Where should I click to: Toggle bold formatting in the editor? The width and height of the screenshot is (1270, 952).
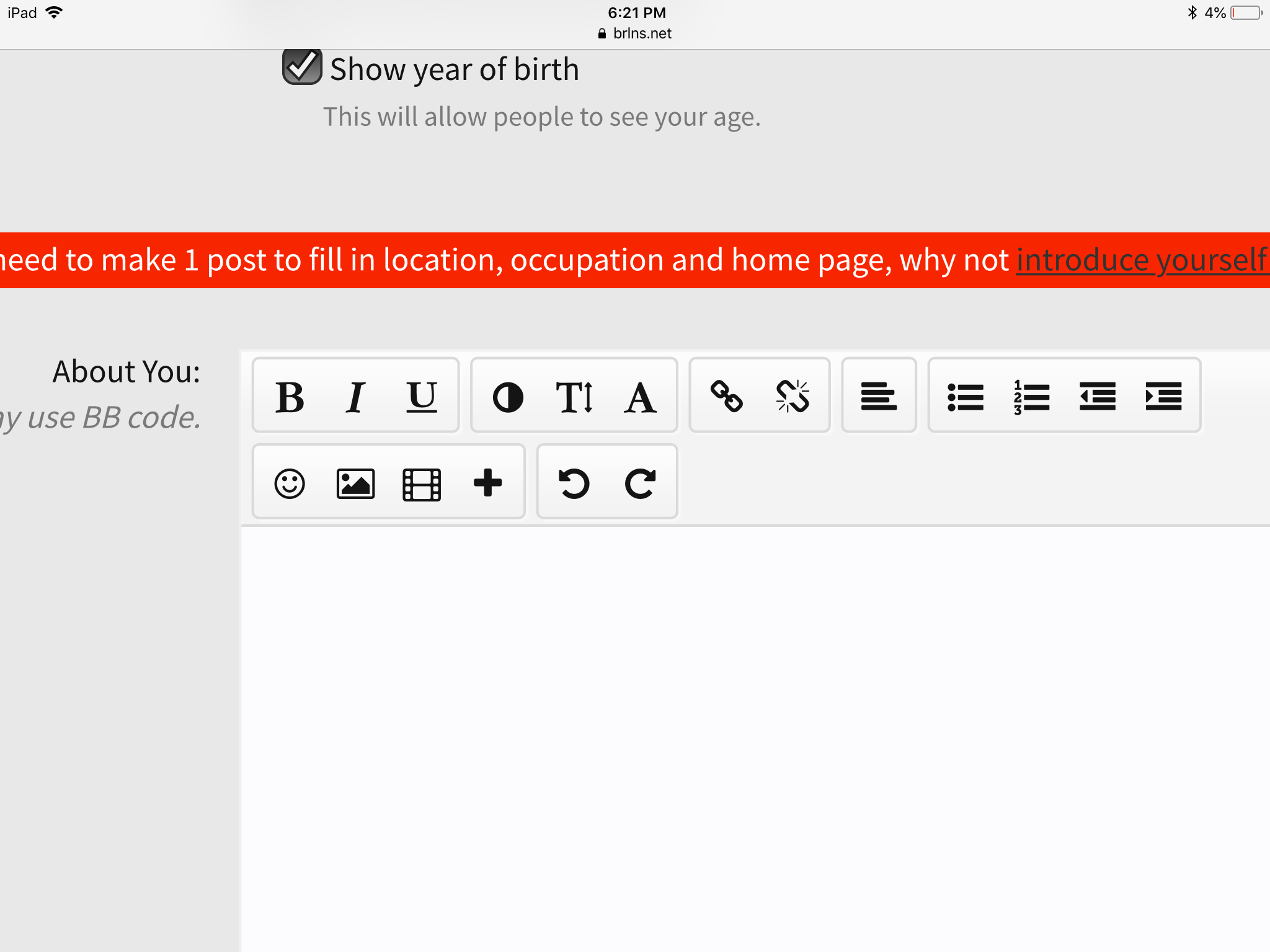290,397
